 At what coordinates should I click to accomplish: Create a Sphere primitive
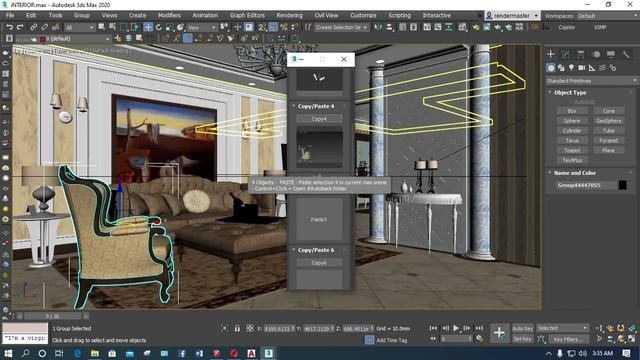tap(572, 121)
